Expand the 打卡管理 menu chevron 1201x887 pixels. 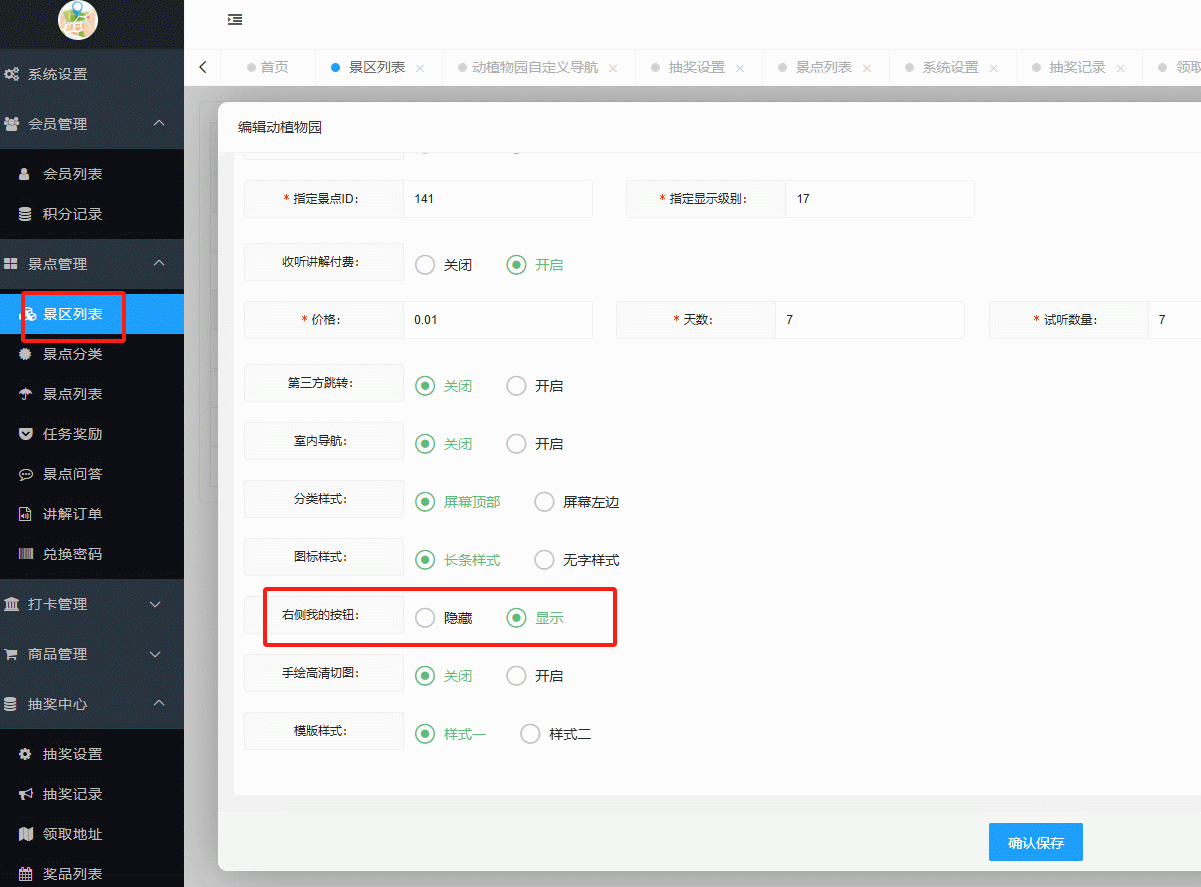(x=155, y=604)
